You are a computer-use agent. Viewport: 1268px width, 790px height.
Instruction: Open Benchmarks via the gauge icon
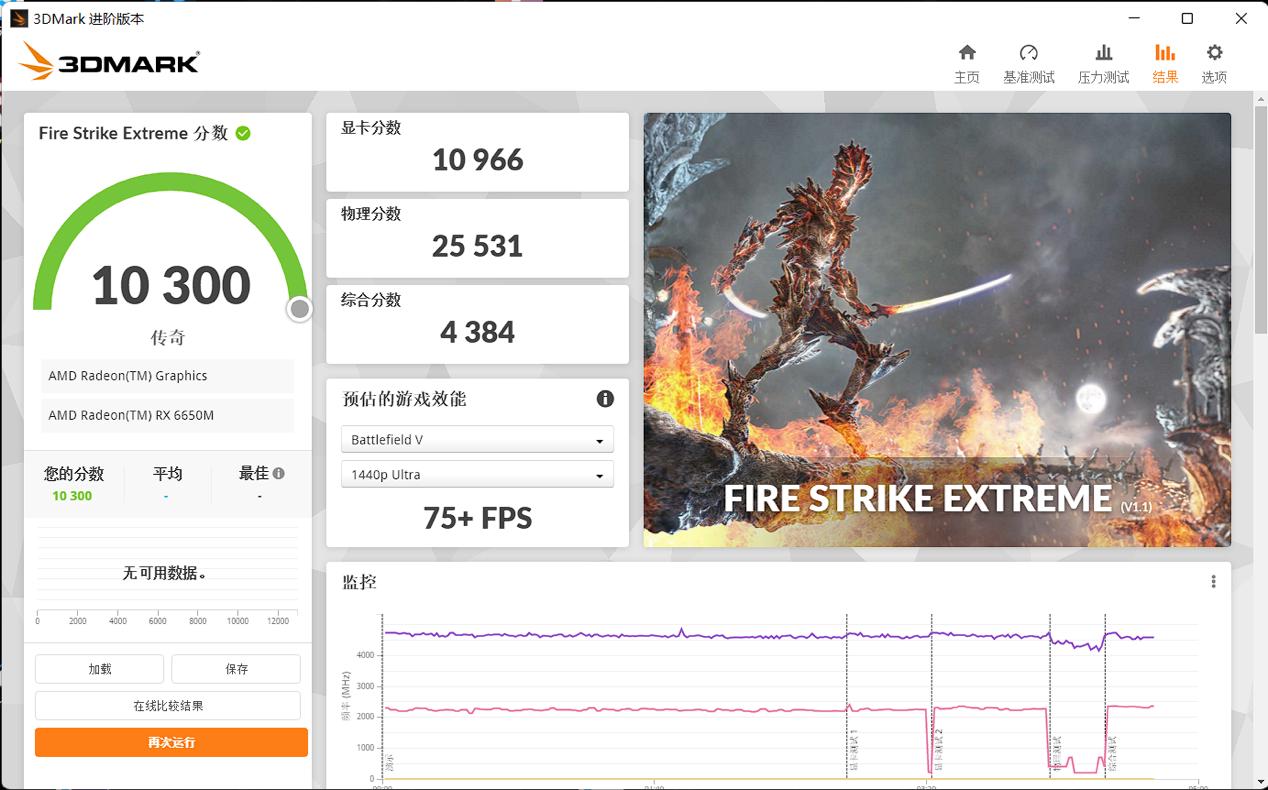[1028, 53]
